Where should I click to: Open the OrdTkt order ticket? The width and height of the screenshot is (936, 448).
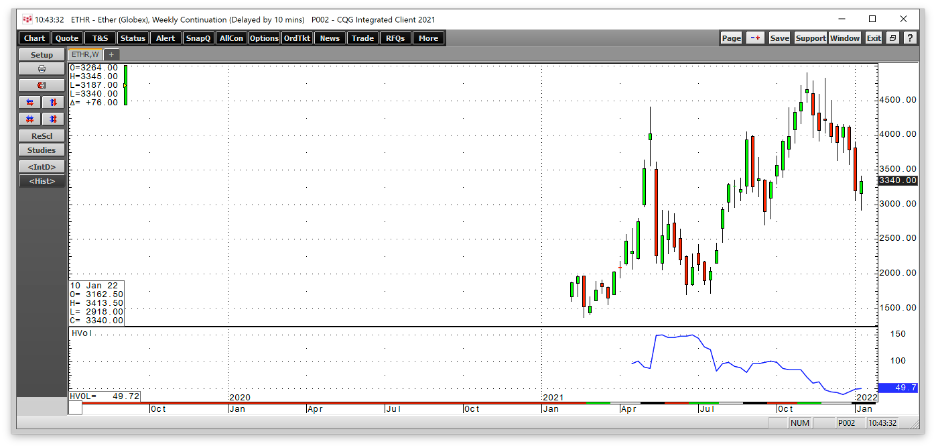click(298, 38)
